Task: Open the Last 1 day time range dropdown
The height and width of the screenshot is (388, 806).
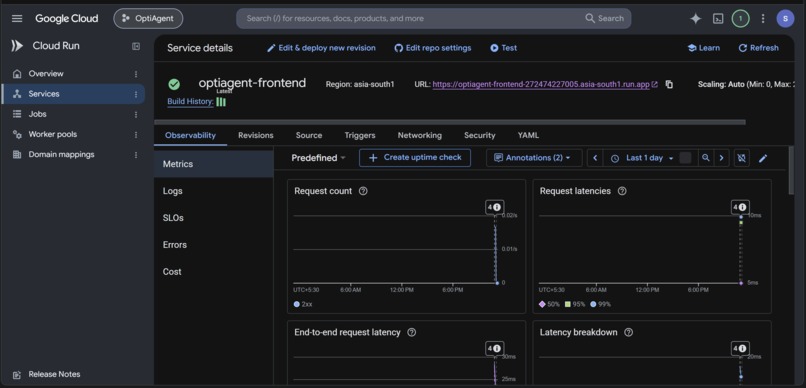Action: pyautogui.click(x=642, y=158)
